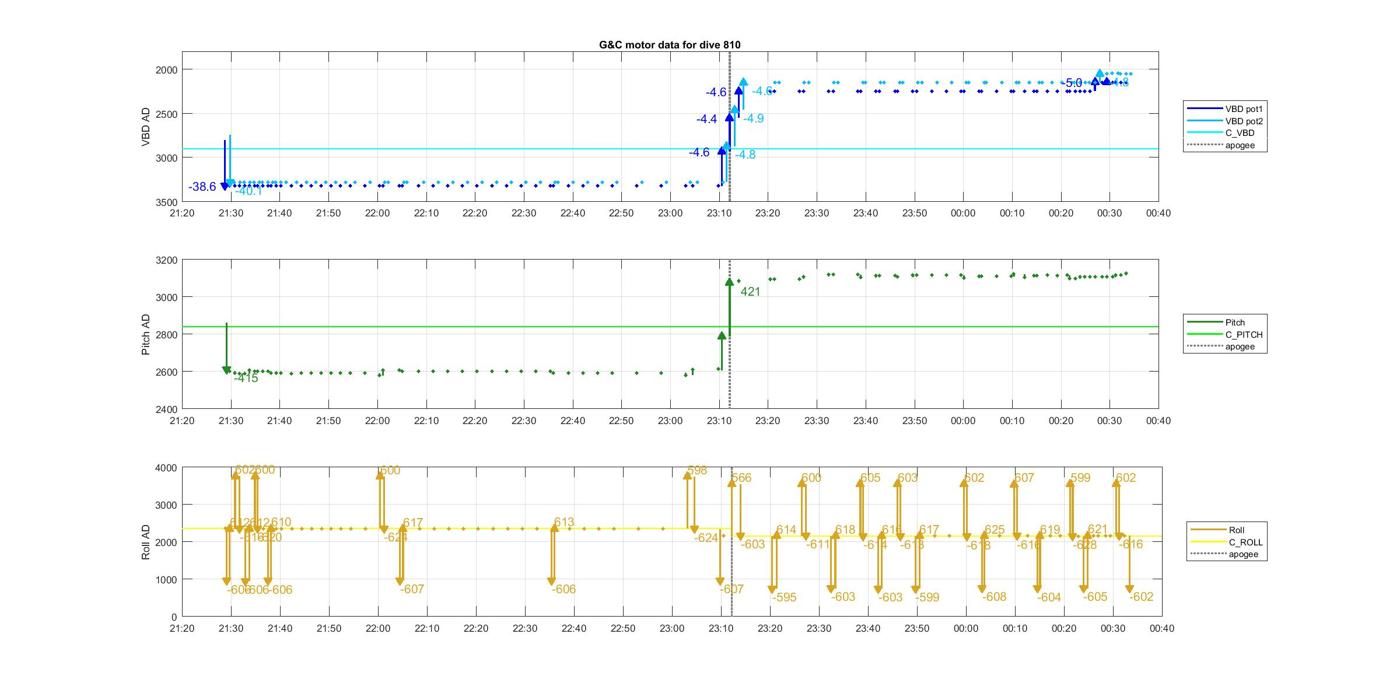1400x693 pixels.
Task: Click the "613" roll data label
Action: tap(564, 522)
